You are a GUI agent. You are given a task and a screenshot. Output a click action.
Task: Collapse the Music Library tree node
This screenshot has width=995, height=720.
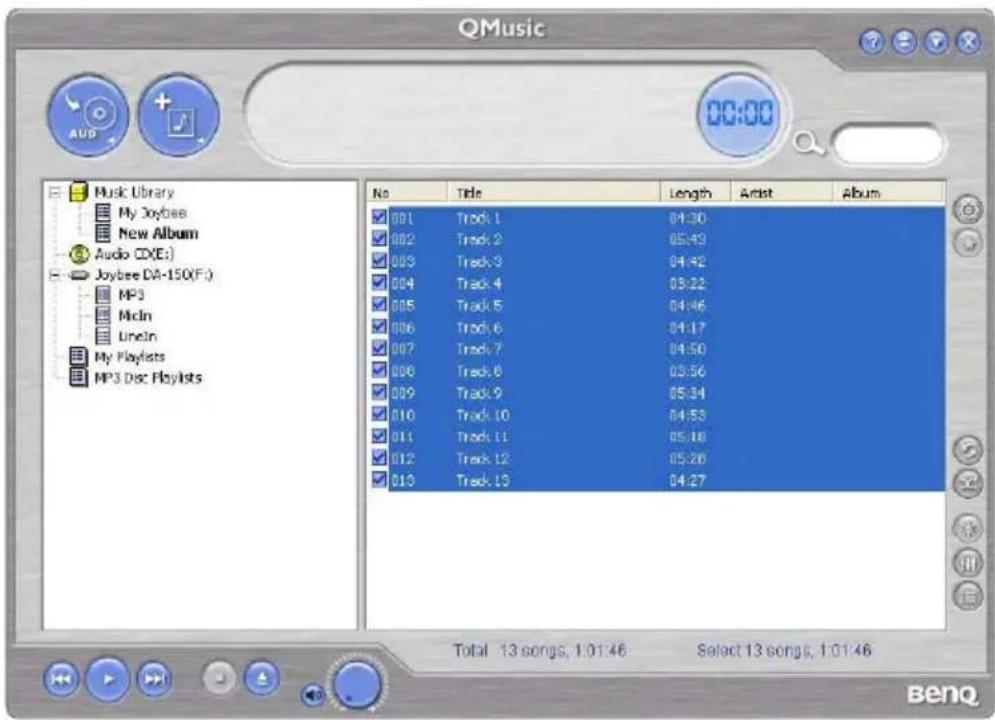pyautogui.click(x=56, y=192)
